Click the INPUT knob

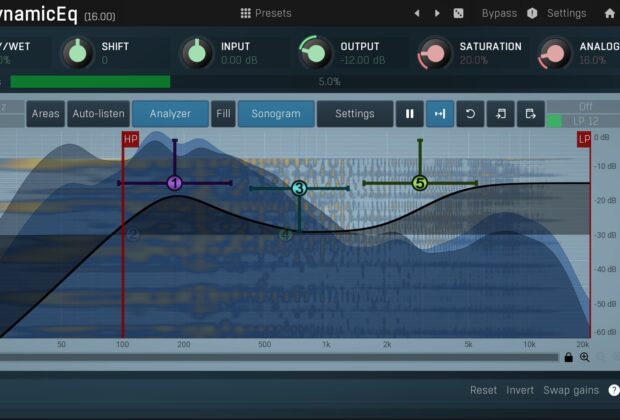tap(197, 53)
